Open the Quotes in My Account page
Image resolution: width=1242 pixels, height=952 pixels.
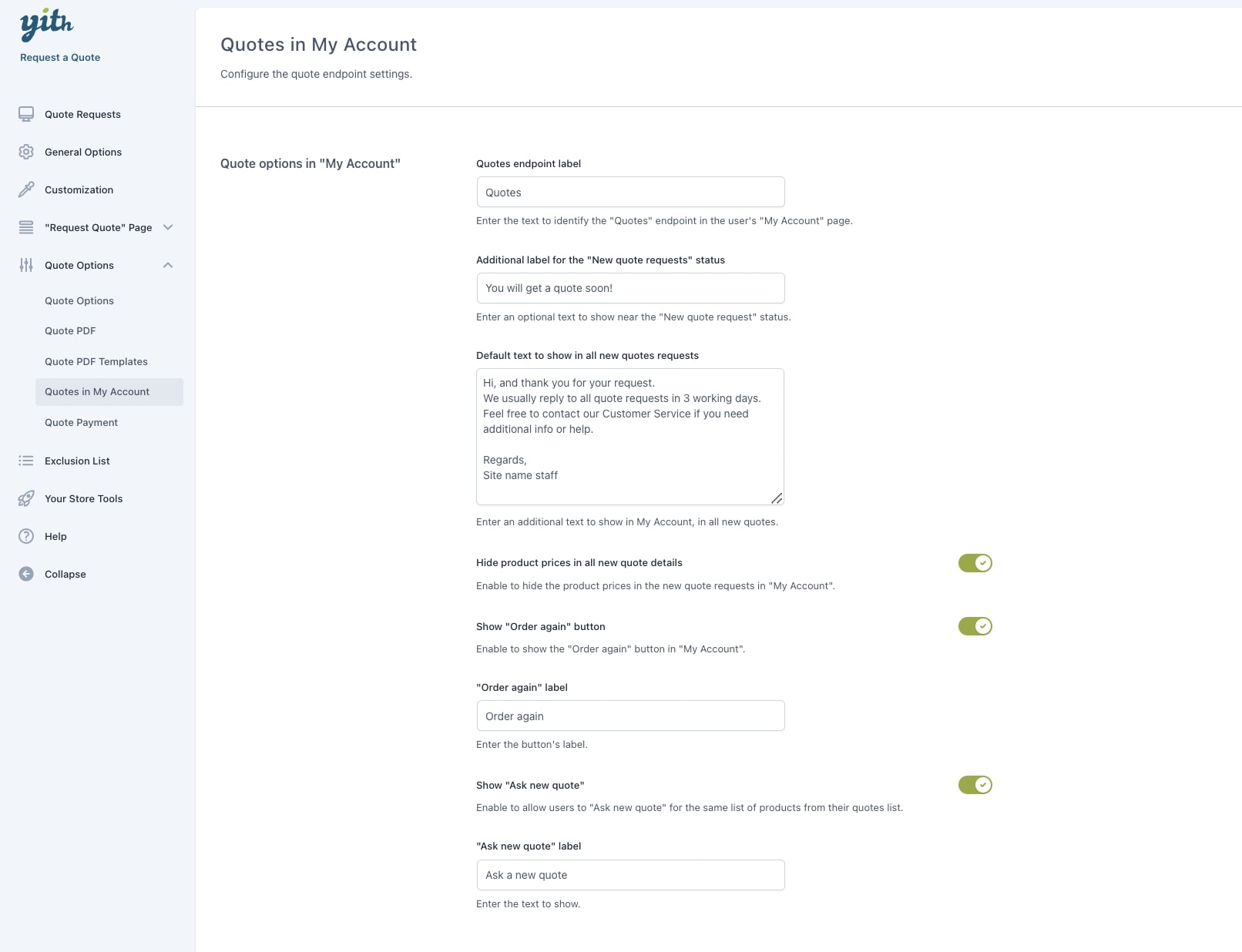97,392
